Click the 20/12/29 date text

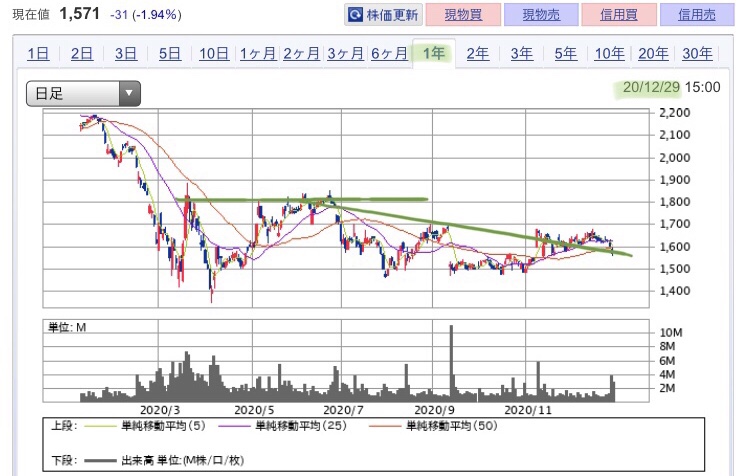(x=651, y=87)
